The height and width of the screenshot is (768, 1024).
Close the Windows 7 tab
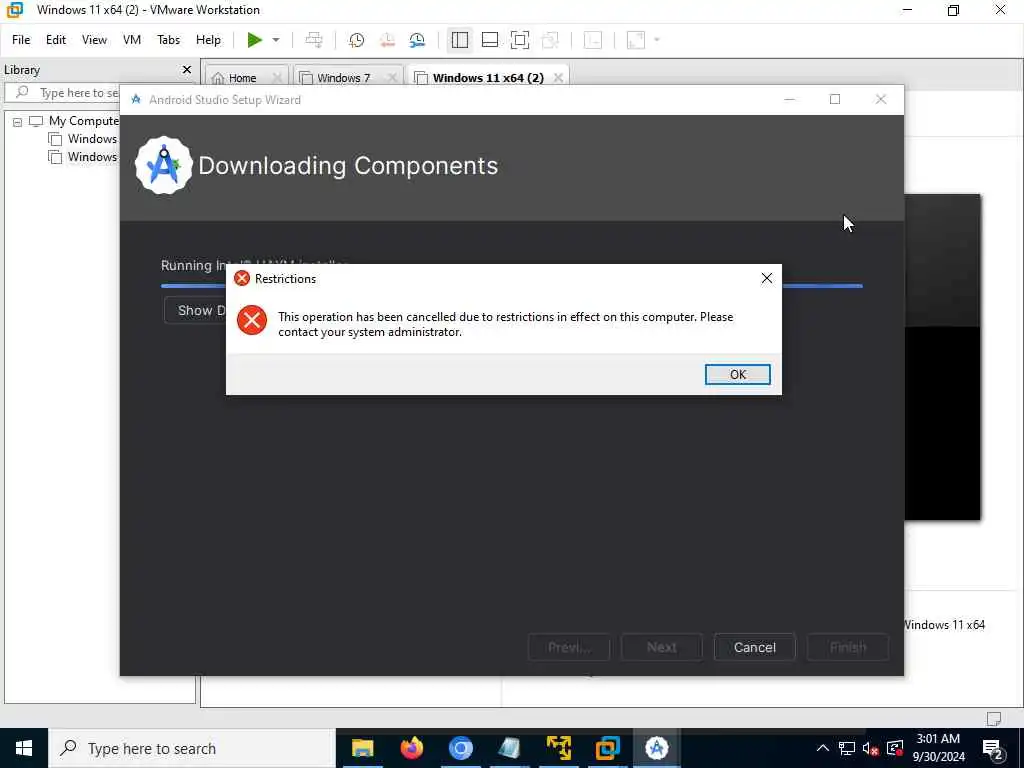(392, 78)
